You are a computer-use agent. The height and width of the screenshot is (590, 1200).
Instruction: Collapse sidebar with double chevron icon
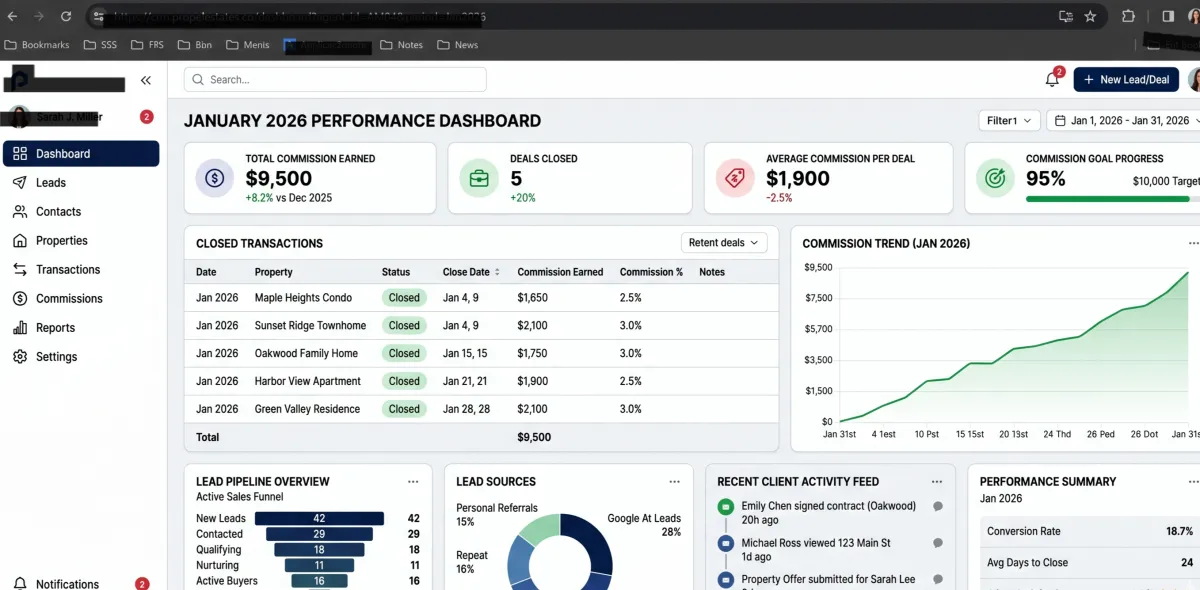tap(146, 80)
